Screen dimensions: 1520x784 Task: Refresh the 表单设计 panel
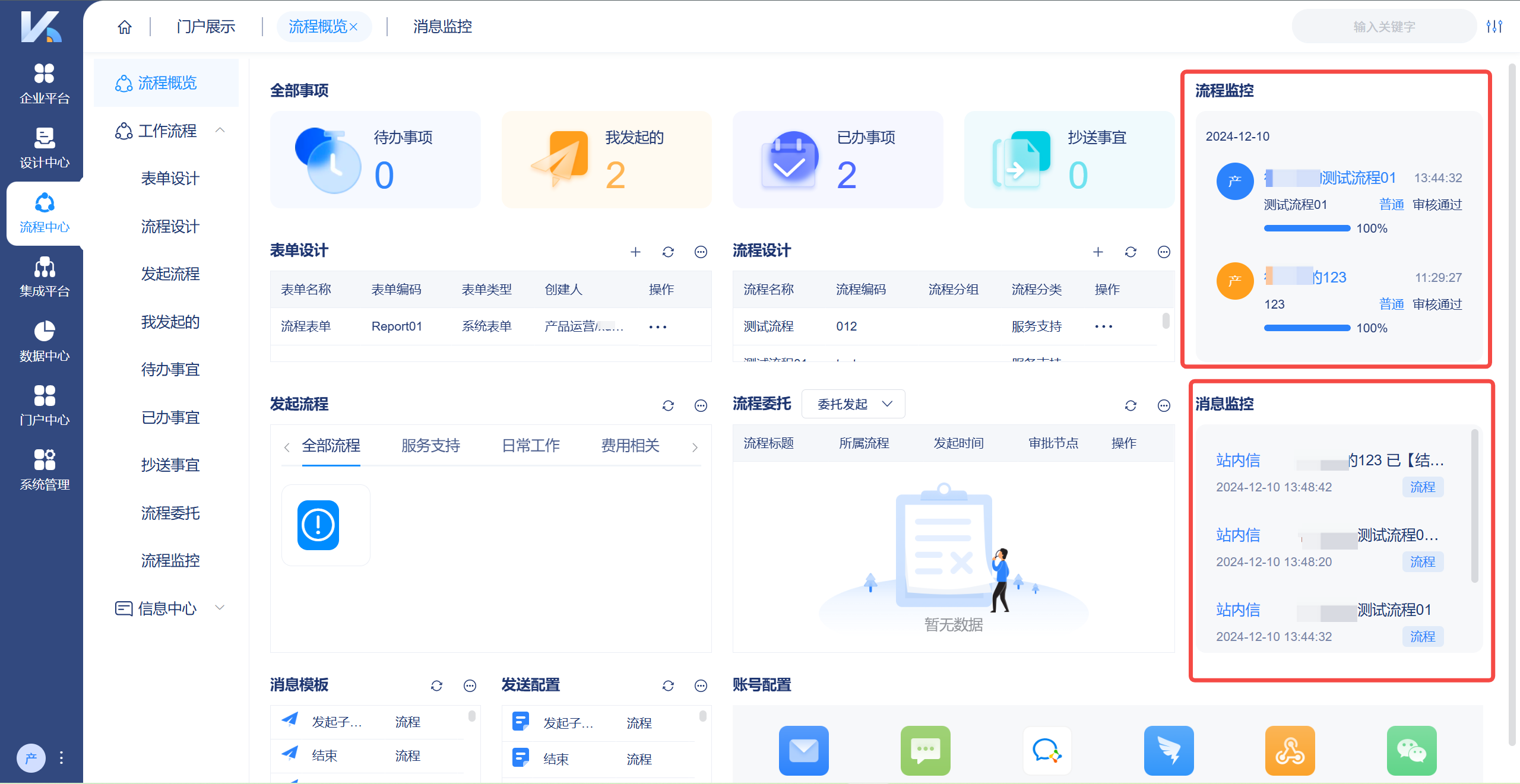pyautogui.click(x=668, y=252)
